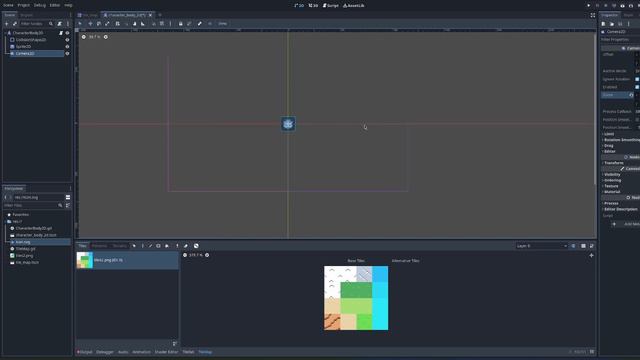Viewport: 640px width, 360px height.
Task: Click the lock selected node icon
Action: coord(180,24)
